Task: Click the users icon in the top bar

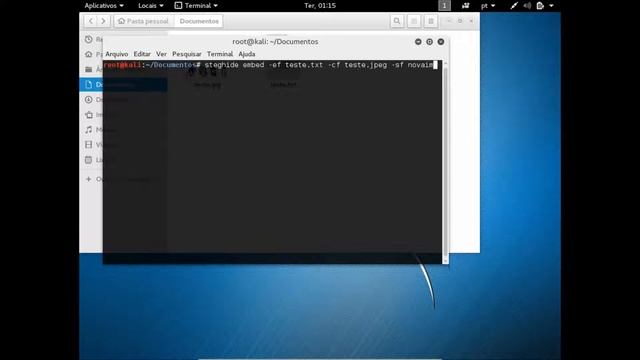Action: point(465,6)
